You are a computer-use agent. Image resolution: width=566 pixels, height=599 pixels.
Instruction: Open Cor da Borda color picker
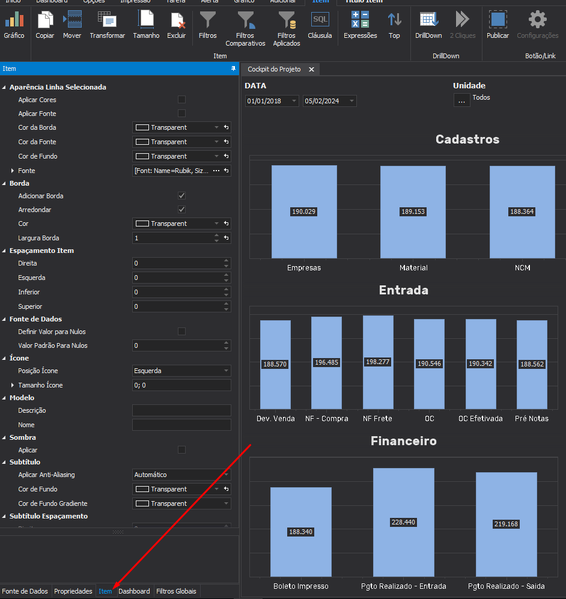181,128
